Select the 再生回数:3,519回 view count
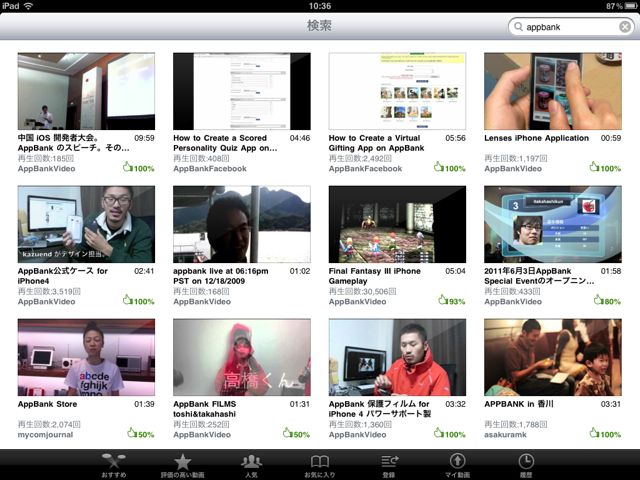The image size is (640, 480). tap(49, 292)
